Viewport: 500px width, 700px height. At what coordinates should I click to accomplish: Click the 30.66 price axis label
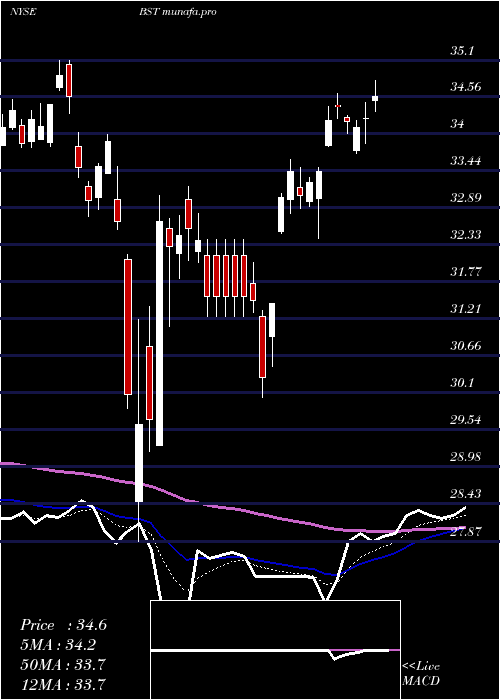pyautogui.click(x=465, y=347)
